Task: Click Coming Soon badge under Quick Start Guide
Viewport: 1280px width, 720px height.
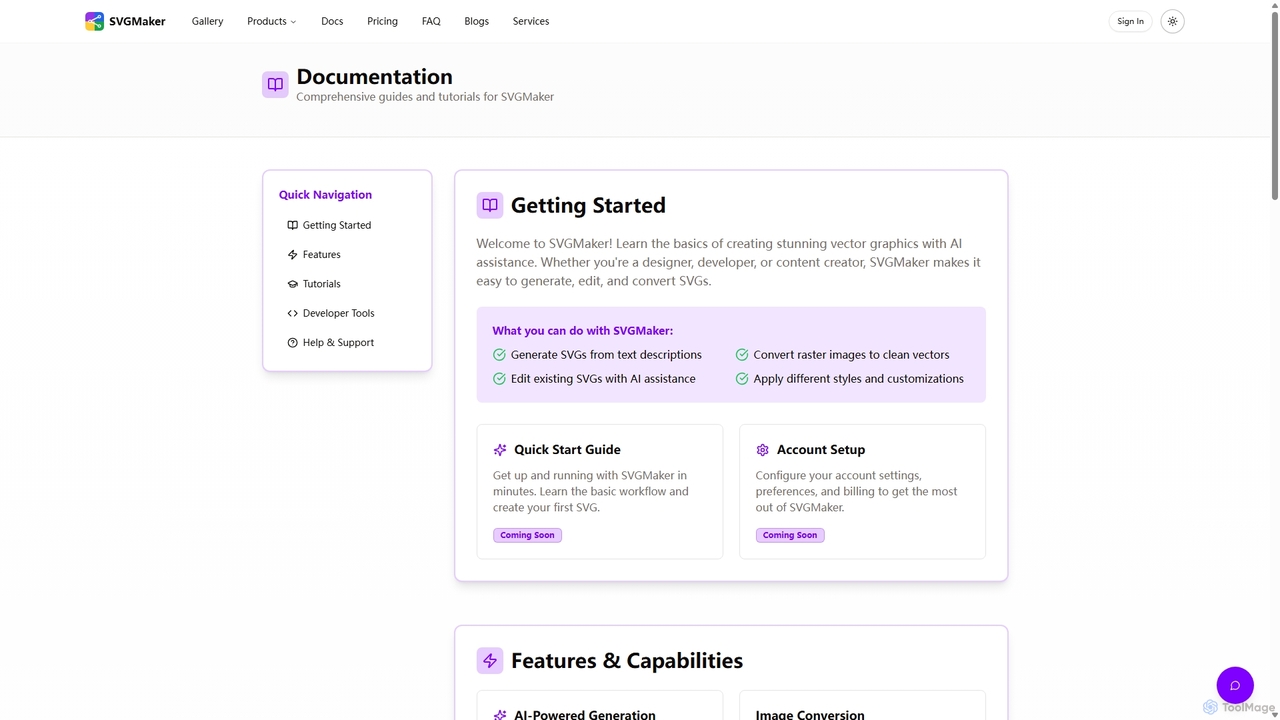Action: pyautogui.click(x=527, y=535)
